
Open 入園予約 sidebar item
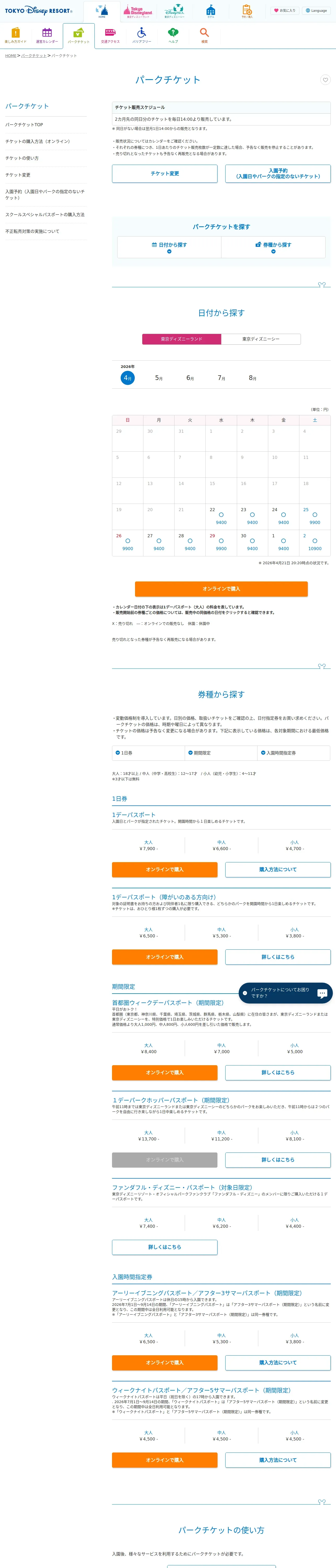point(46,195)
